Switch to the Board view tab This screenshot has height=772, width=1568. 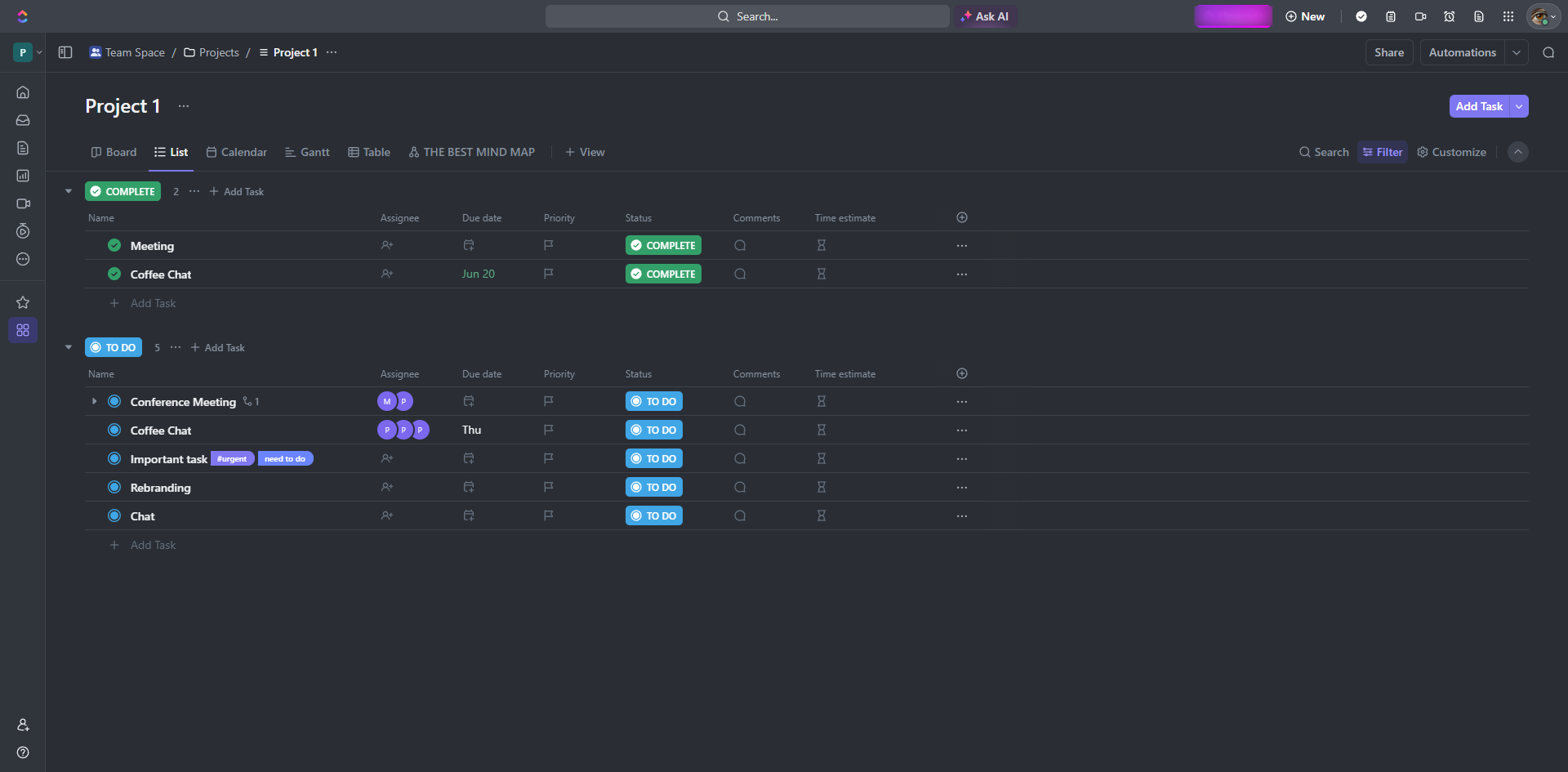click(114, 152)
